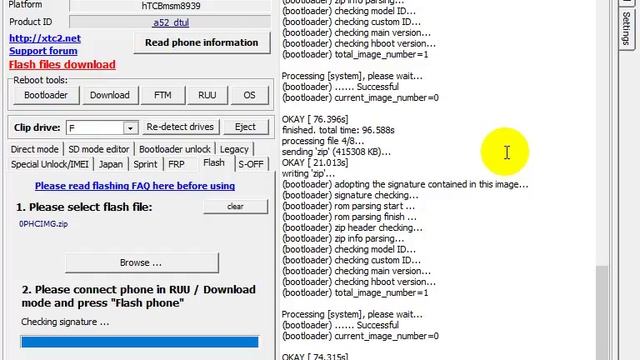Image resolution: width=640 pixels, height=360 pixels.
Task: Click the Clip drive F combo box field
Action: tap(102, 128)
